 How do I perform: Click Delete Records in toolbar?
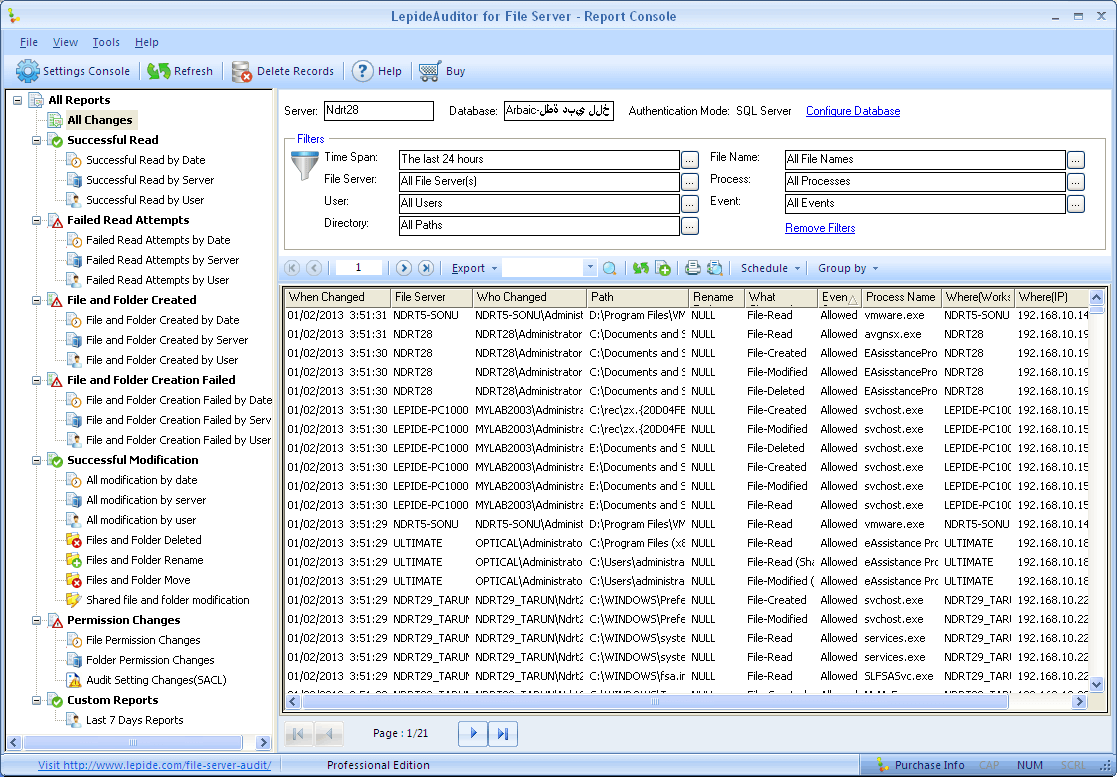[x=283, y=71]
